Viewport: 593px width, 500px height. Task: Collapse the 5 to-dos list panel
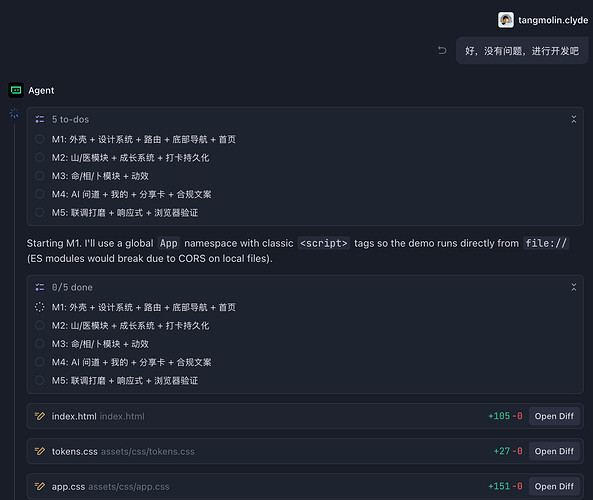[574, 120]
